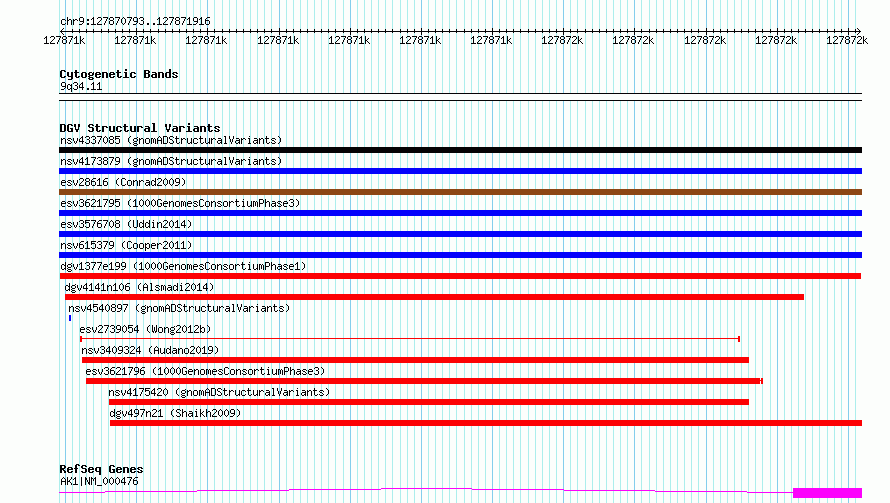The image size is (890, 503).
Task: Open the dgv4141n106 (Alsmadi2014) label
Action: (139, 287)
